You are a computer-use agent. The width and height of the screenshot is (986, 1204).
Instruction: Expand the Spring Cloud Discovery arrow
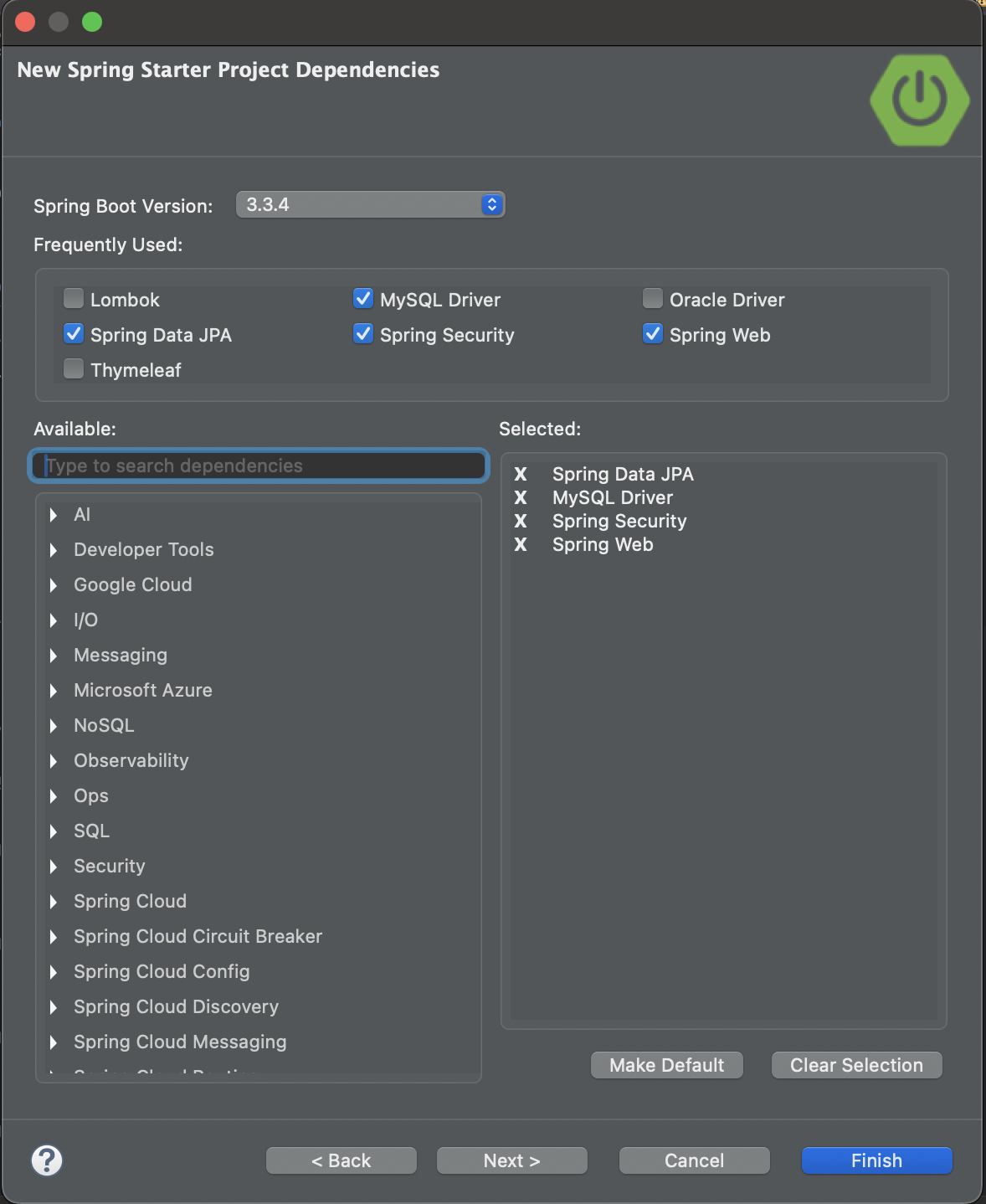coord(54,1007)
